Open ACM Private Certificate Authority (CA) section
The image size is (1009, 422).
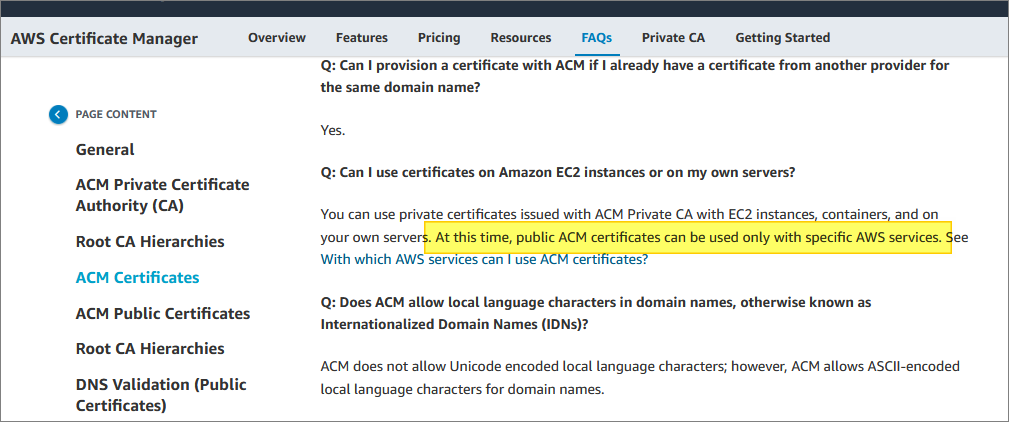click(163, 195)
